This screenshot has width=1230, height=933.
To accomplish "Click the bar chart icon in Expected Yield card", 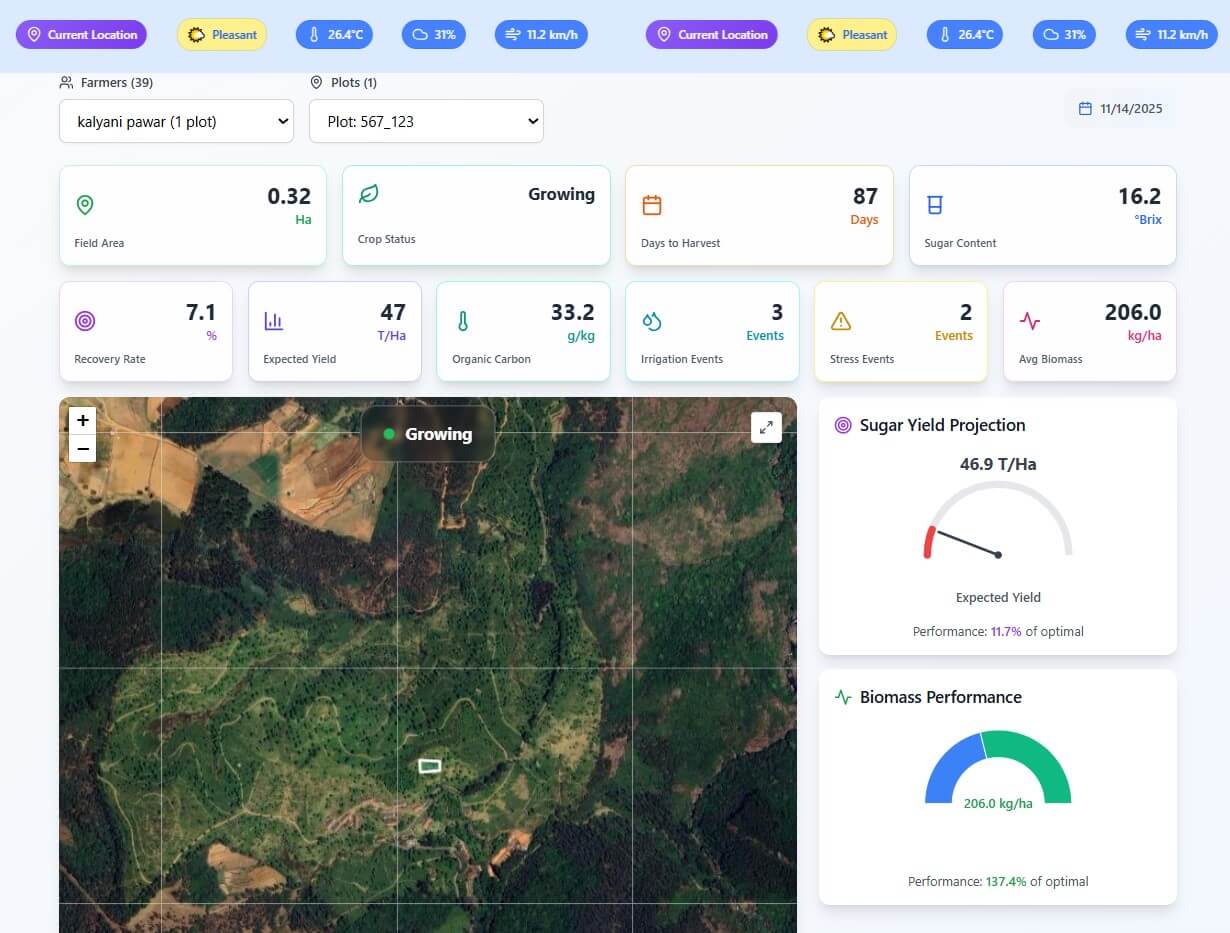I will [x=274, y=321].
